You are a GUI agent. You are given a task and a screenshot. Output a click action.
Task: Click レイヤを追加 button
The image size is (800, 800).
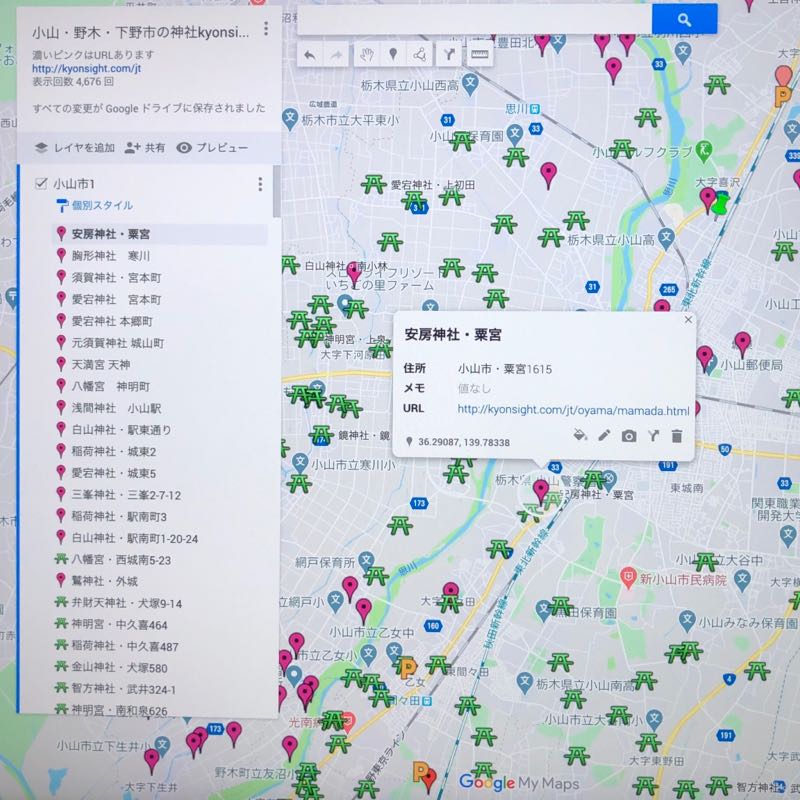coord(75,148)
